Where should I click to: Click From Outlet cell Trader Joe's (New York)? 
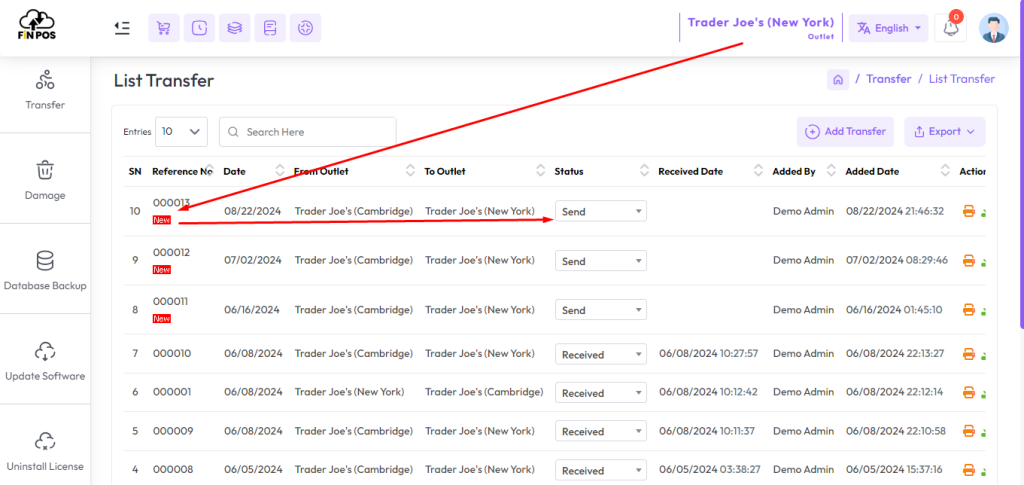pos(349,392)
